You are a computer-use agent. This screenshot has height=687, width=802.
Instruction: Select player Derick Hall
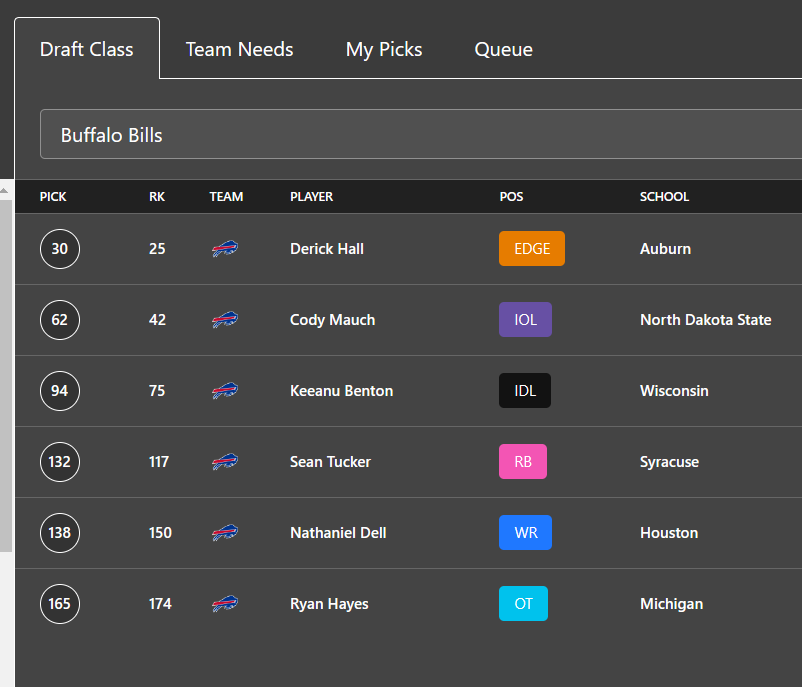click(x=327, y=249)
